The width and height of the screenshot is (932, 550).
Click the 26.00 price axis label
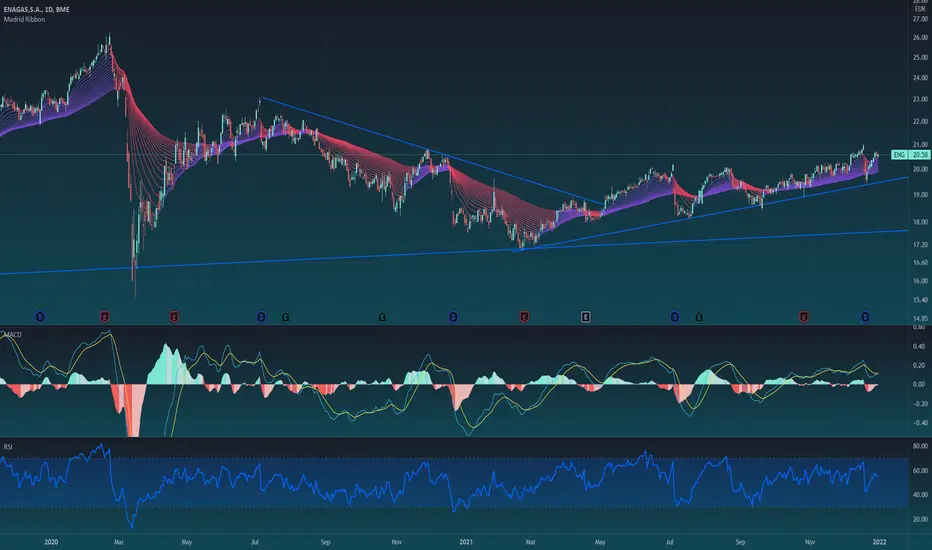pos(920,37)
